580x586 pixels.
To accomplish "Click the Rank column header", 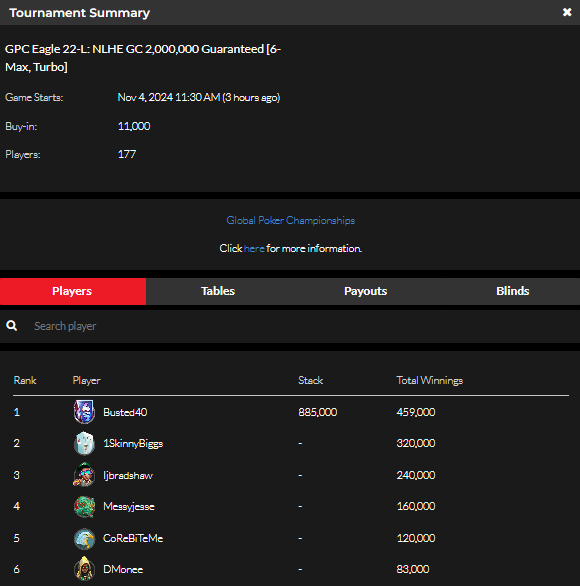I will (x=25, y=380).
